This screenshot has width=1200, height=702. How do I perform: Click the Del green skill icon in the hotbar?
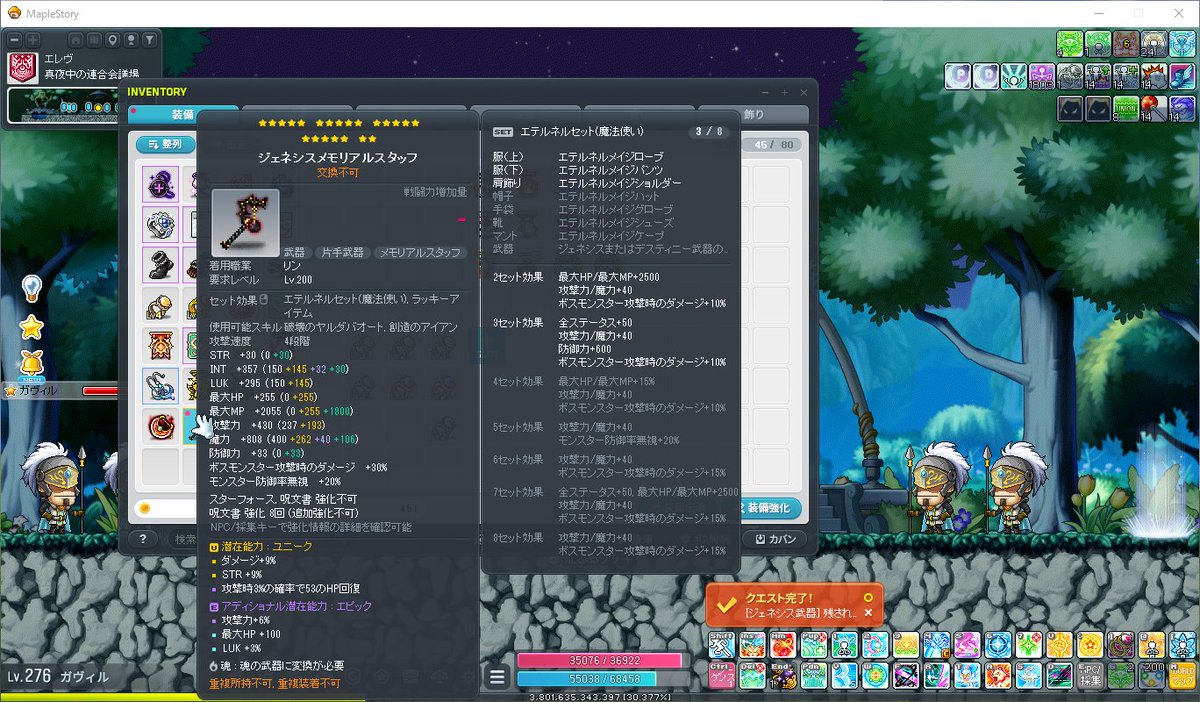[x=752, y=676]
